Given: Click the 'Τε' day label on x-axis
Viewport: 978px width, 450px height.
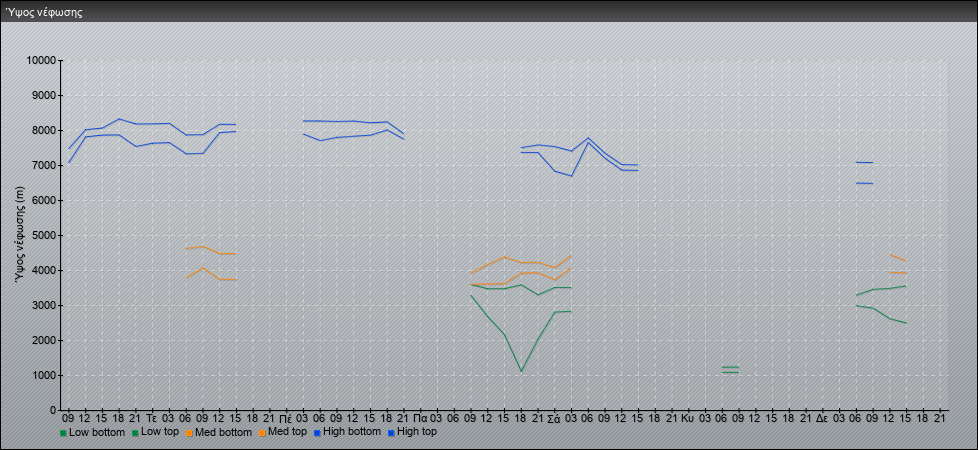Looking at the screenshot, I should pyautogui.click(x=152, y=418).
